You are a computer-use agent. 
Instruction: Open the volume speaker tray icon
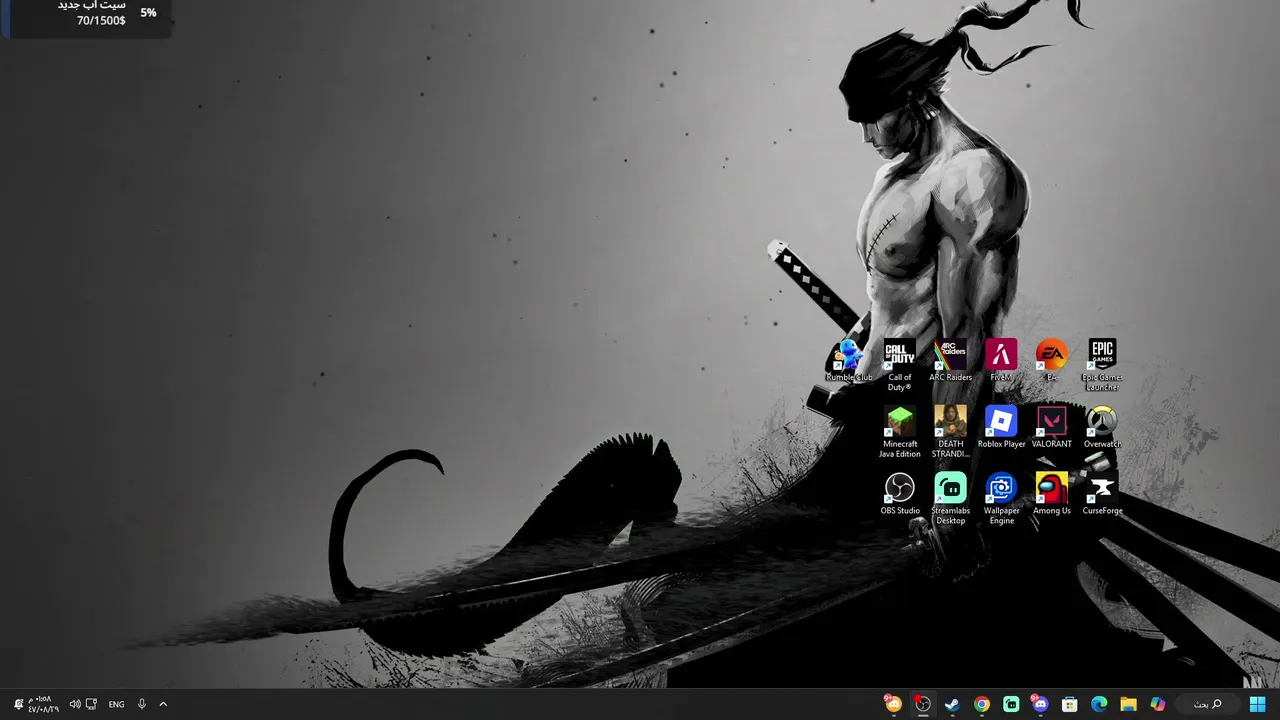[74, 704]
